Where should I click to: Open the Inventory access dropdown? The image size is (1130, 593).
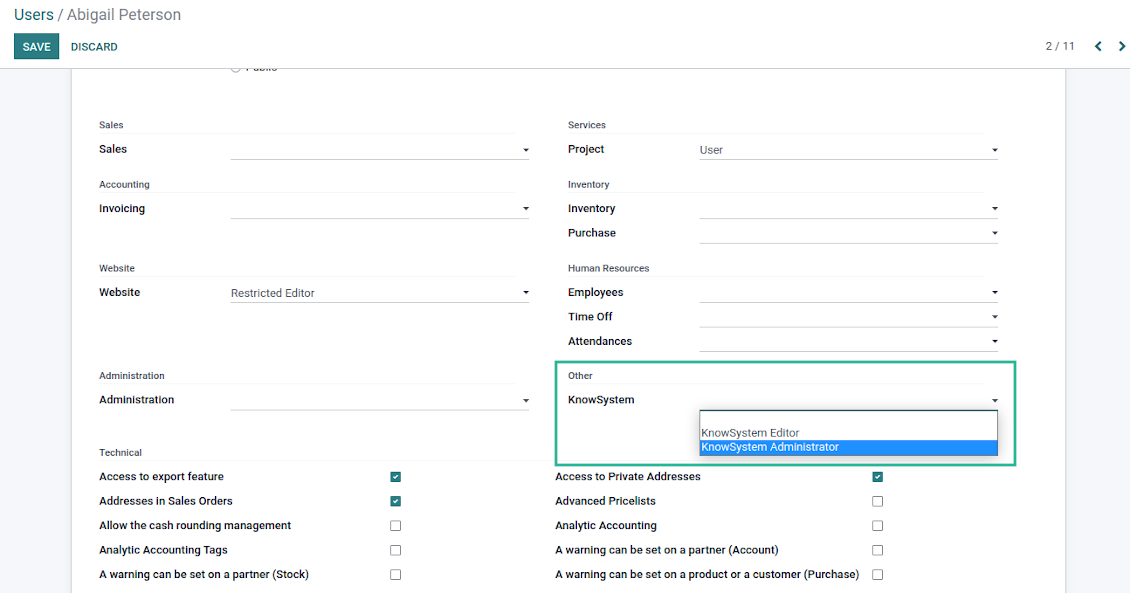pos(848,209)
